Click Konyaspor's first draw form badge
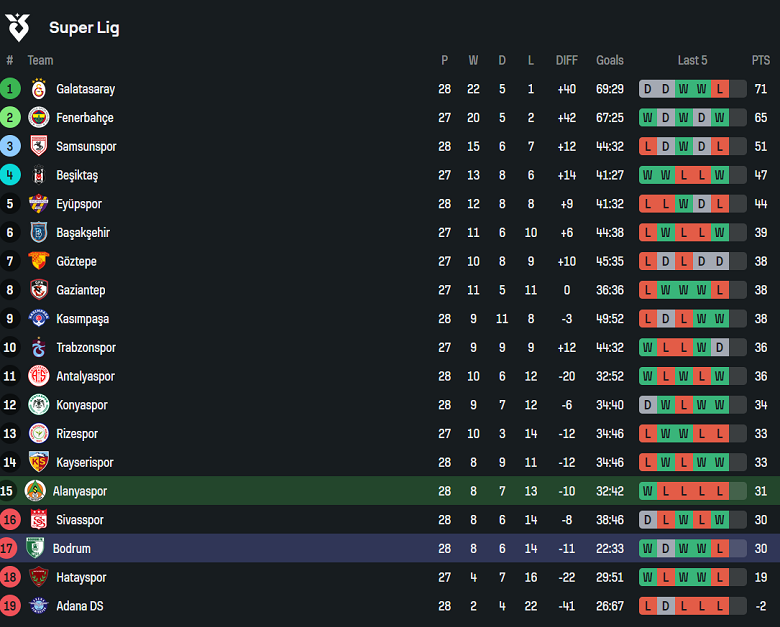 (x=648, y=406)
